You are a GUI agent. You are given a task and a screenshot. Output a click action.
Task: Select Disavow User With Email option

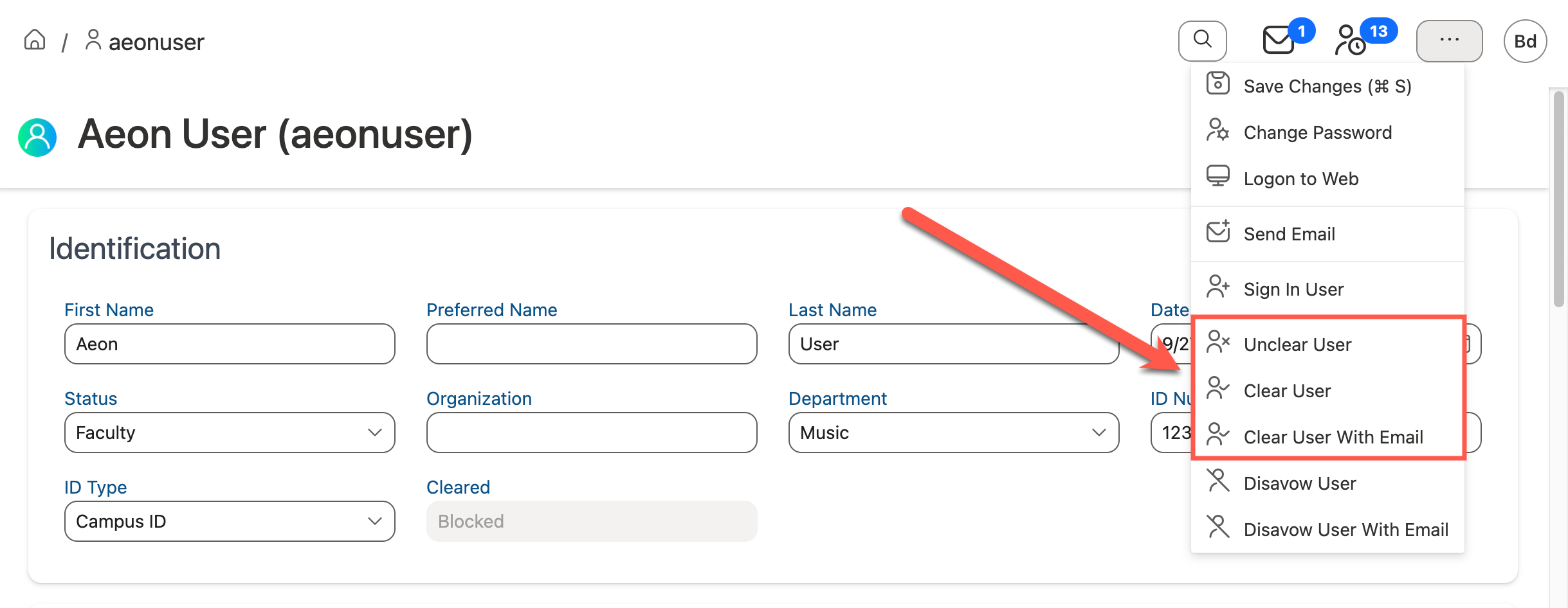[1346, 529]
